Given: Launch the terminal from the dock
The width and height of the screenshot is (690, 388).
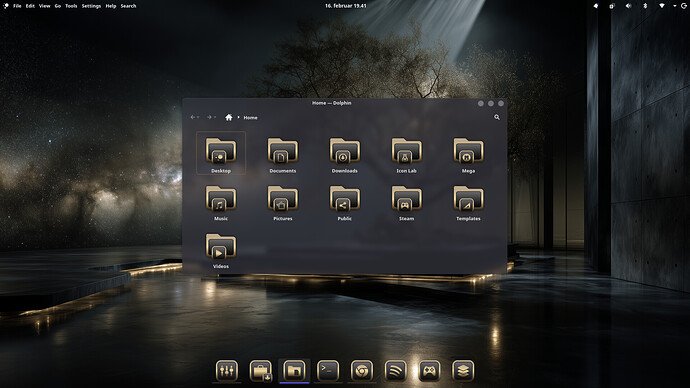Looking at the screenshot, I should click(328, 371).
